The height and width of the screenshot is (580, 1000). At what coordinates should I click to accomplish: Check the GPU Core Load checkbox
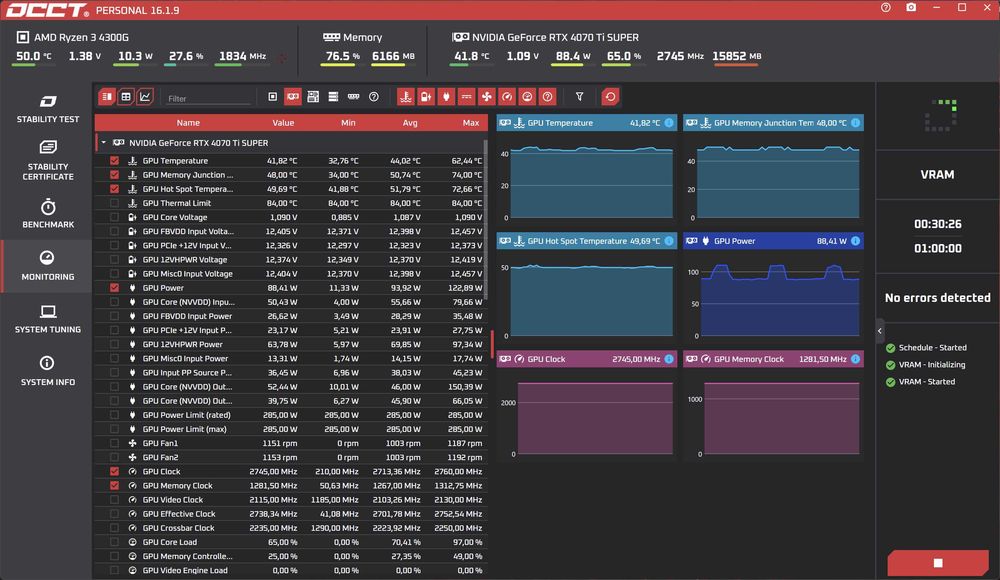(x=114, y=542)
